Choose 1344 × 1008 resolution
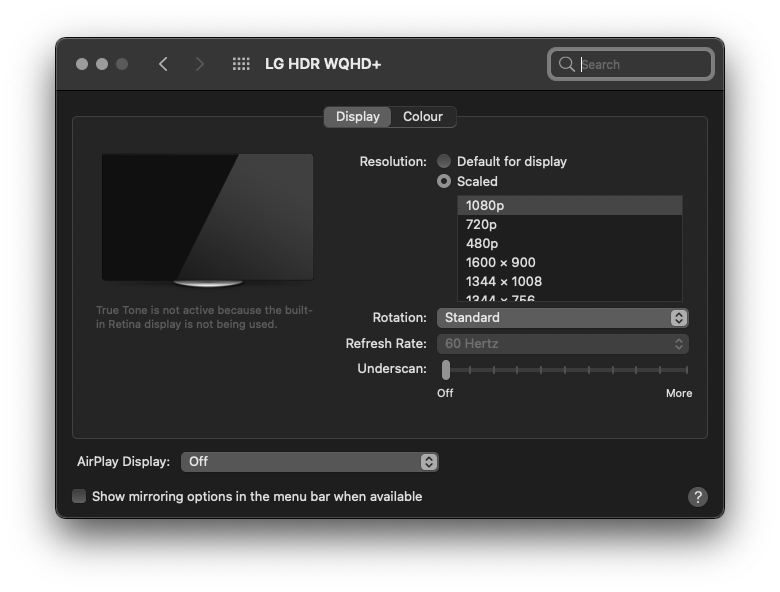This screenshot has height=592, width=780. (570, 281)
